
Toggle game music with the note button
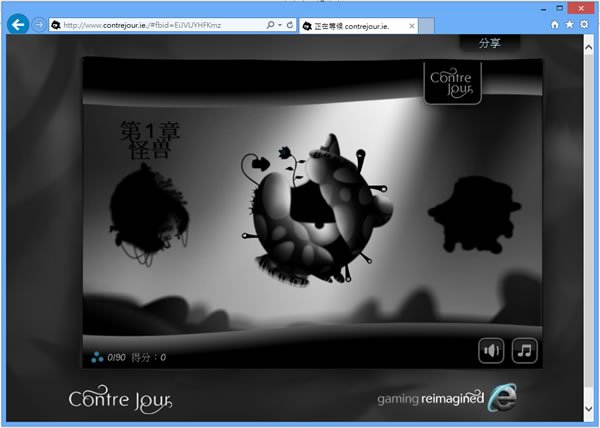coord(524,350)
